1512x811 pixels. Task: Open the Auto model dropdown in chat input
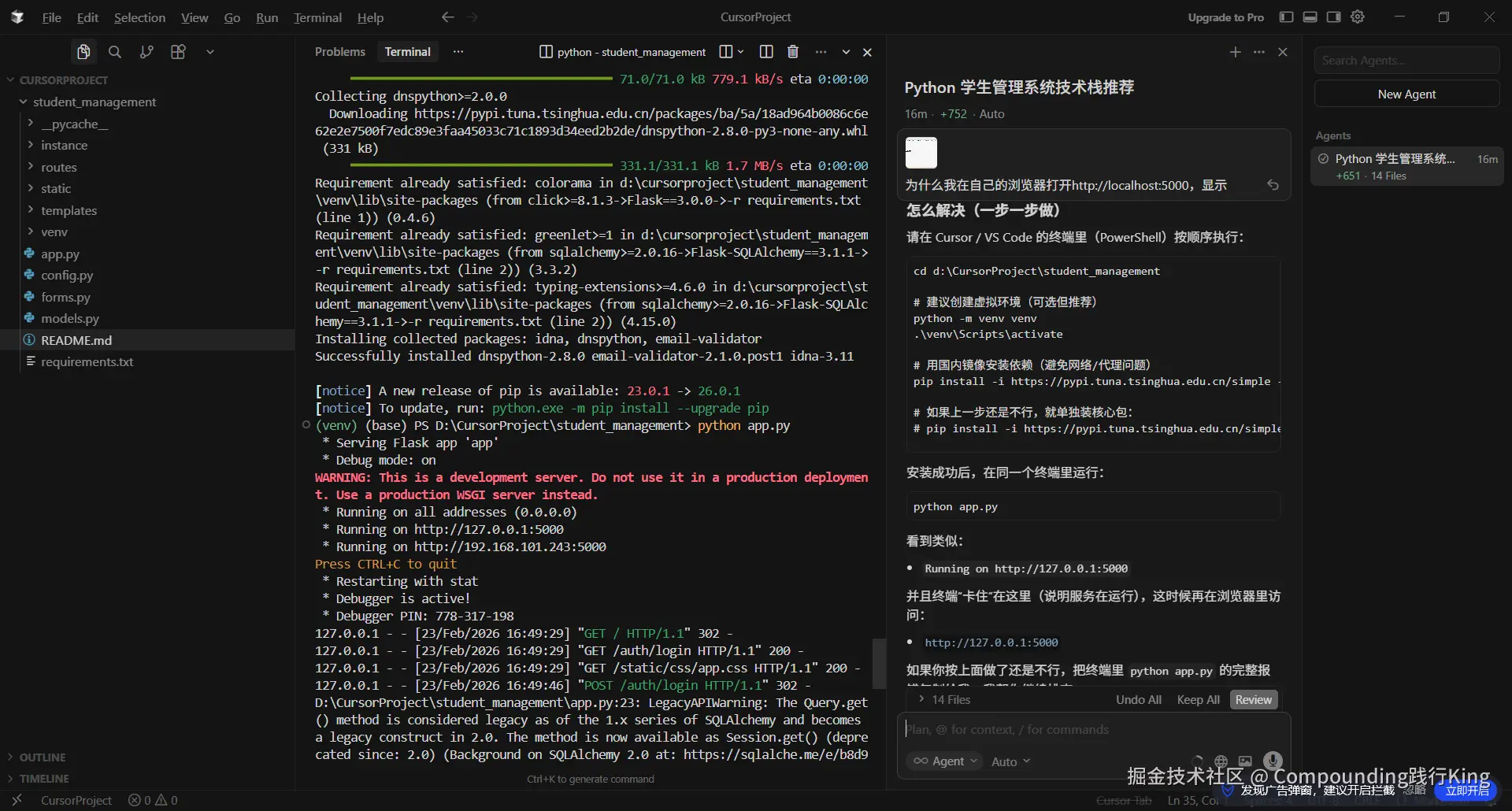(x=1010, y=761)
